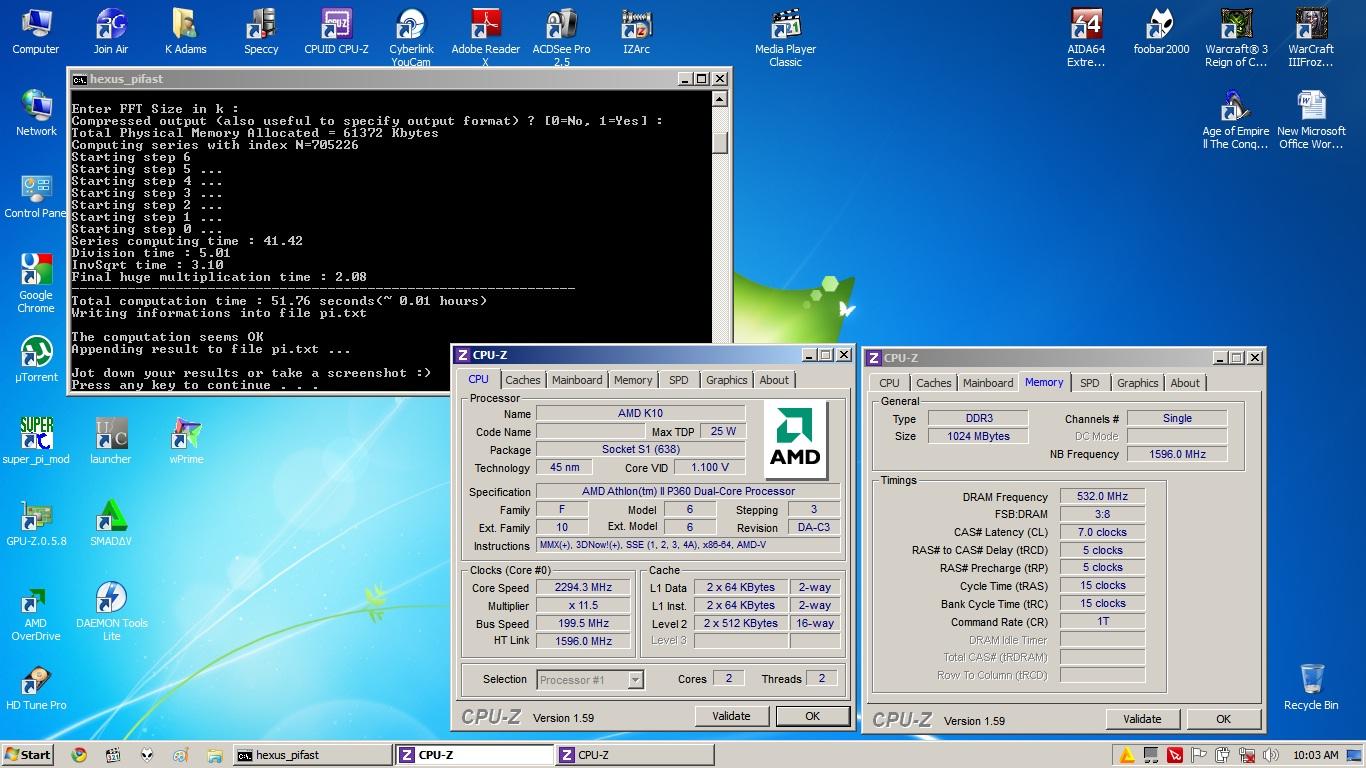This screenshot has height=768, width=1366.
Task: Open Adobe Reader X desktop icon
Action: pos(486,38)
